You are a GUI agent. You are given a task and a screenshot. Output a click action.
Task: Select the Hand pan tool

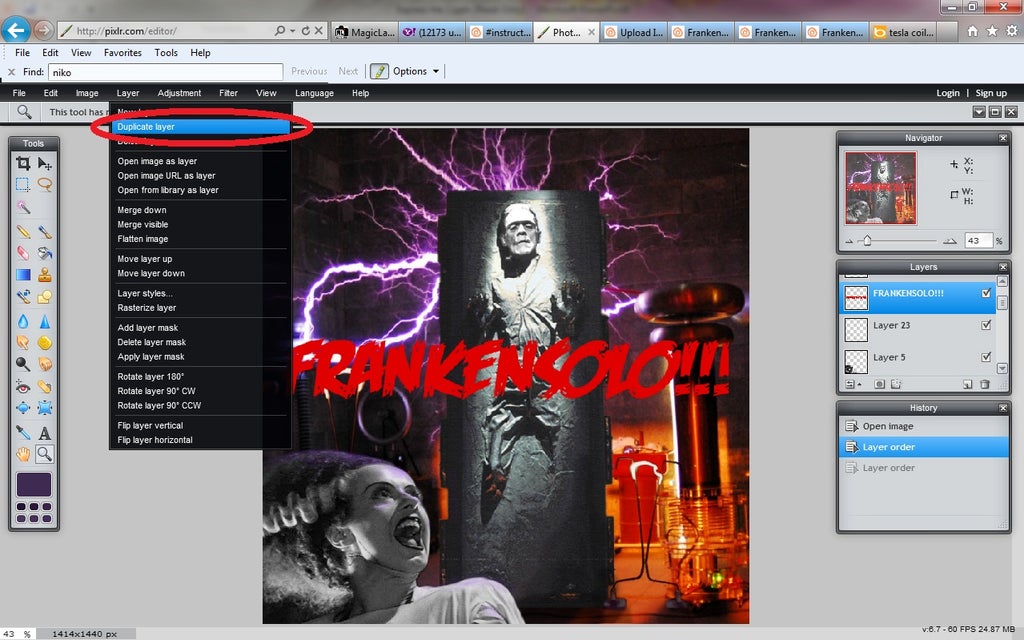(23, 454)
